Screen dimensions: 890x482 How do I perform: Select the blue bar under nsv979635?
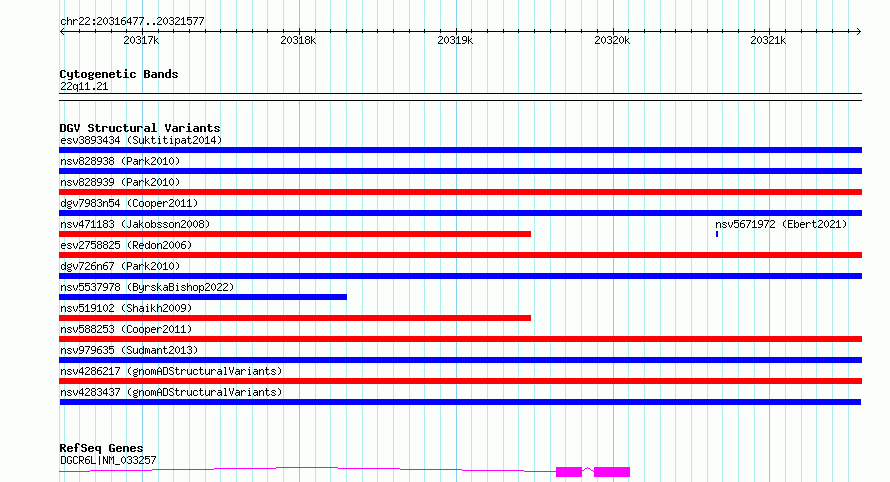pos(460,360)
